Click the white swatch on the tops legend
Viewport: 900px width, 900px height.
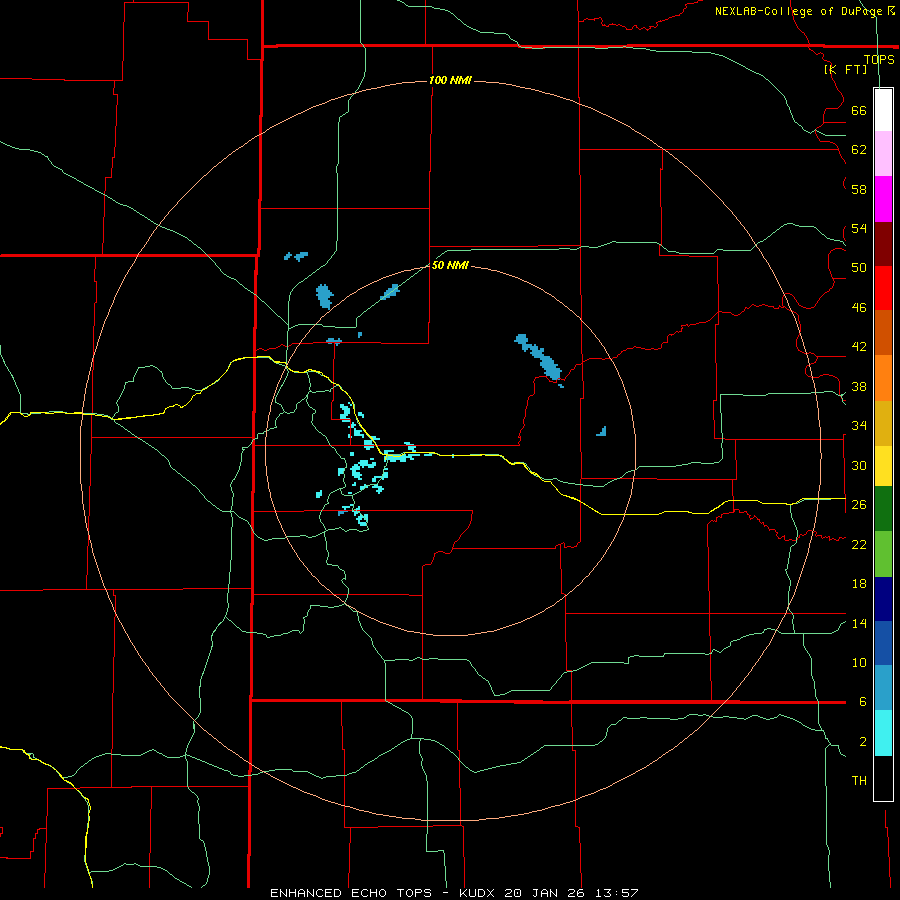(x=883, y=110)
